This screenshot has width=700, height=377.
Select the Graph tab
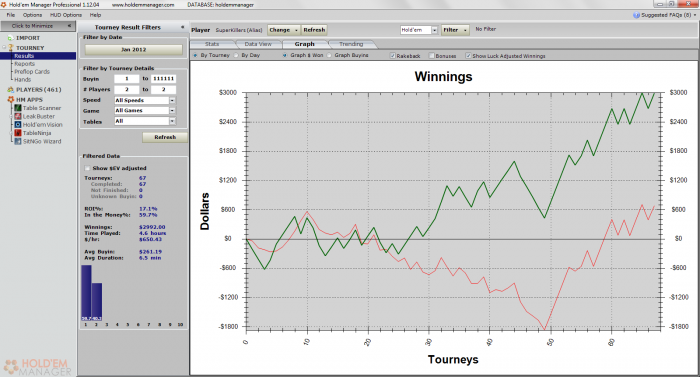(x=304, y=44)
